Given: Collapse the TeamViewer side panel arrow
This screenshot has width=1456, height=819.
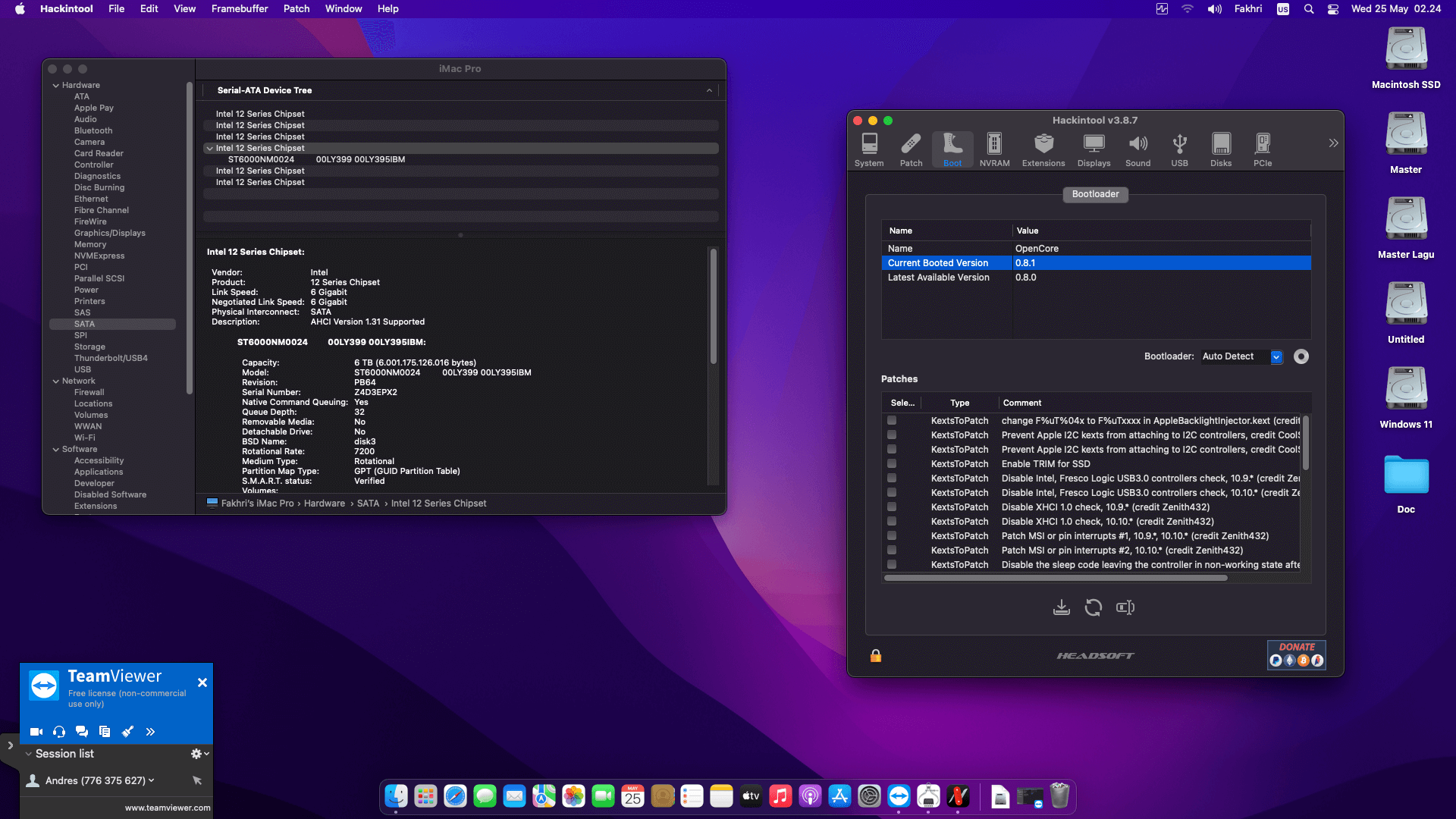Looking at the screenshot, I should (10, 745).
